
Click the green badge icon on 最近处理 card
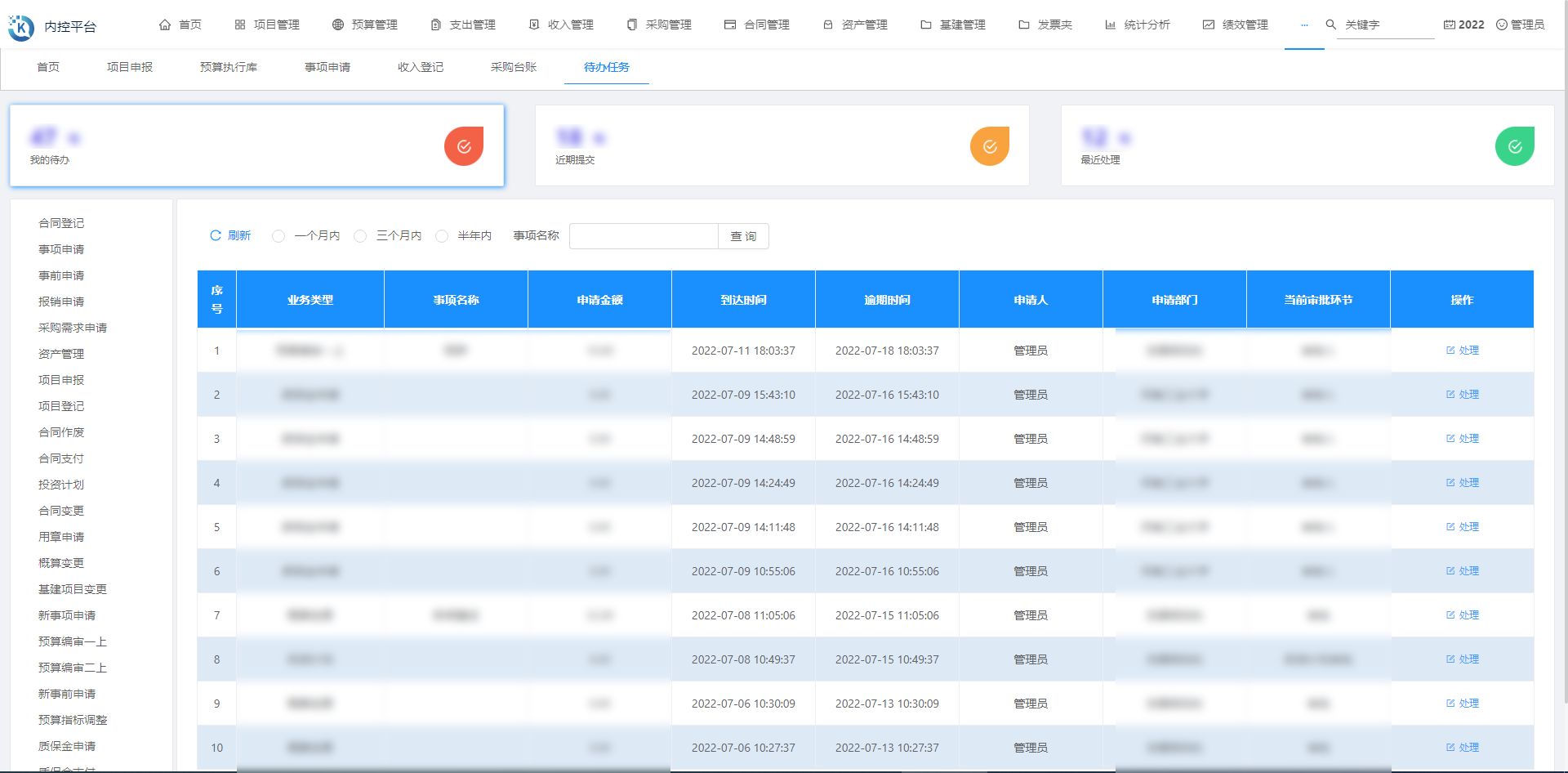[1515, 146]
